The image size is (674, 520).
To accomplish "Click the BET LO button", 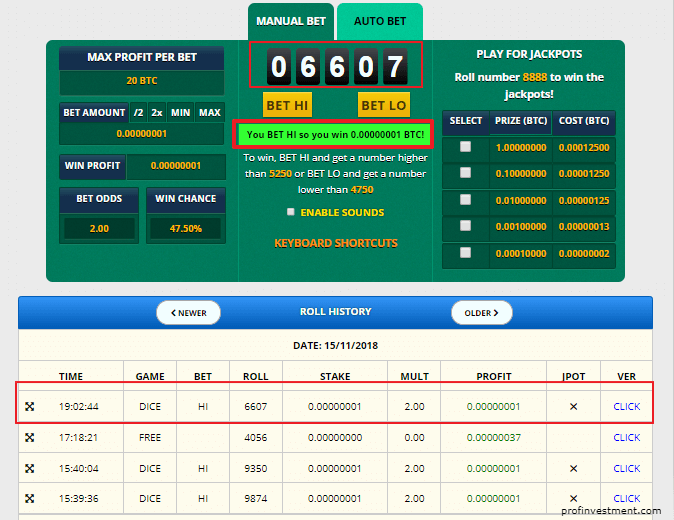I will coord(383,105).
